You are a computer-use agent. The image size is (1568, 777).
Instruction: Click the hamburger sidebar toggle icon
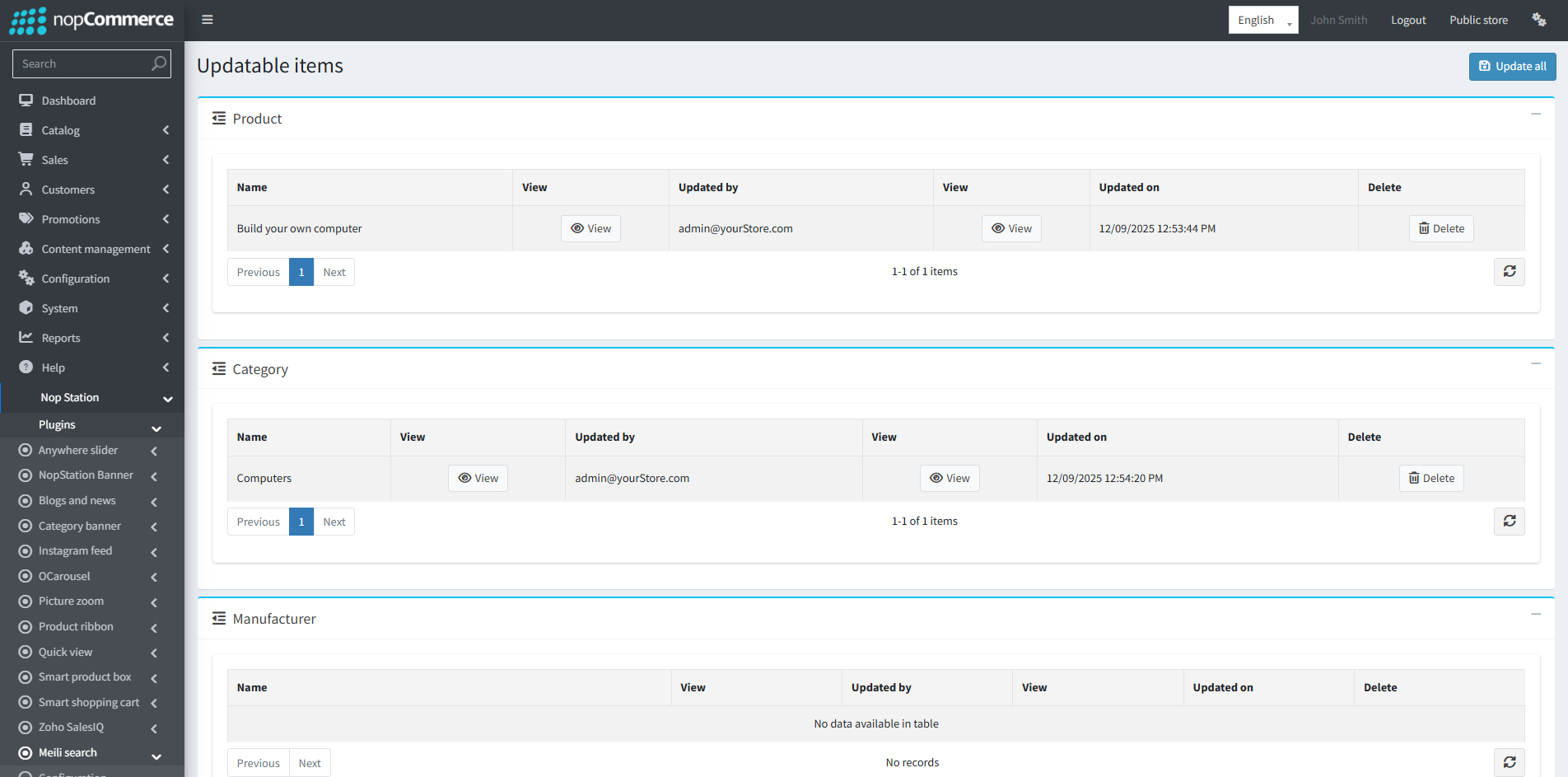[x=208, y=20]
